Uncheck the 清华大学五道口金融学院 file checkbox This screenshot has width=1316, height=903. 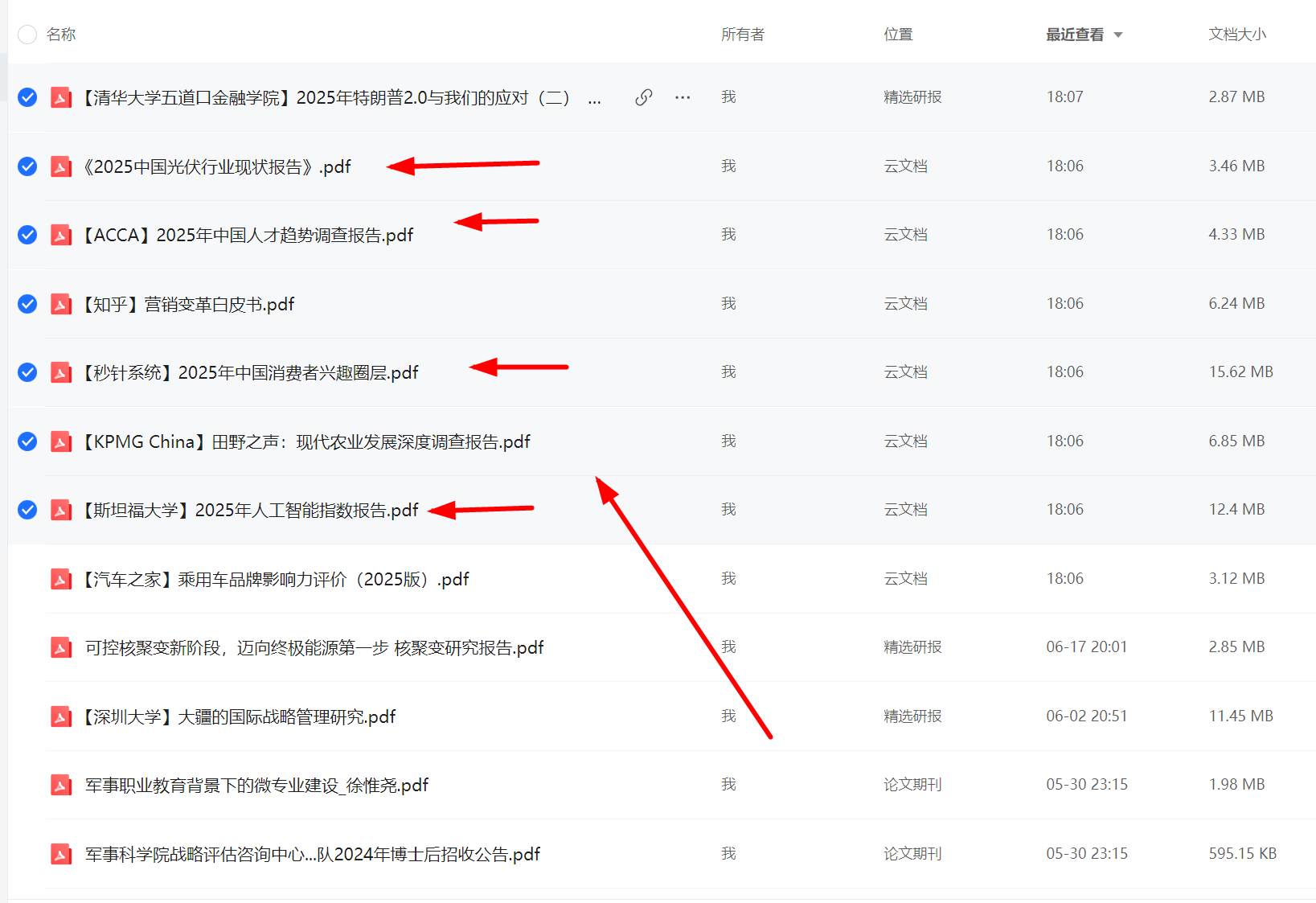point(27,97)
